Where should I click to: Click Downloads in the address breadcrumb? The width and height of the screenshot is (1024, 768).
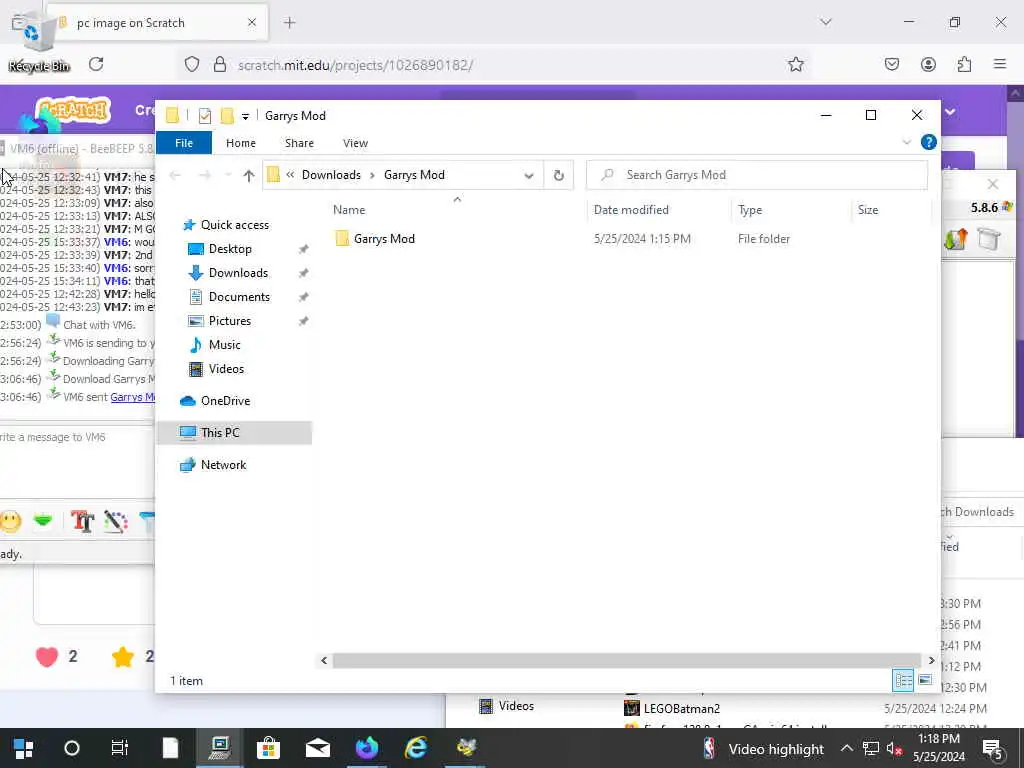pos(331,175)
